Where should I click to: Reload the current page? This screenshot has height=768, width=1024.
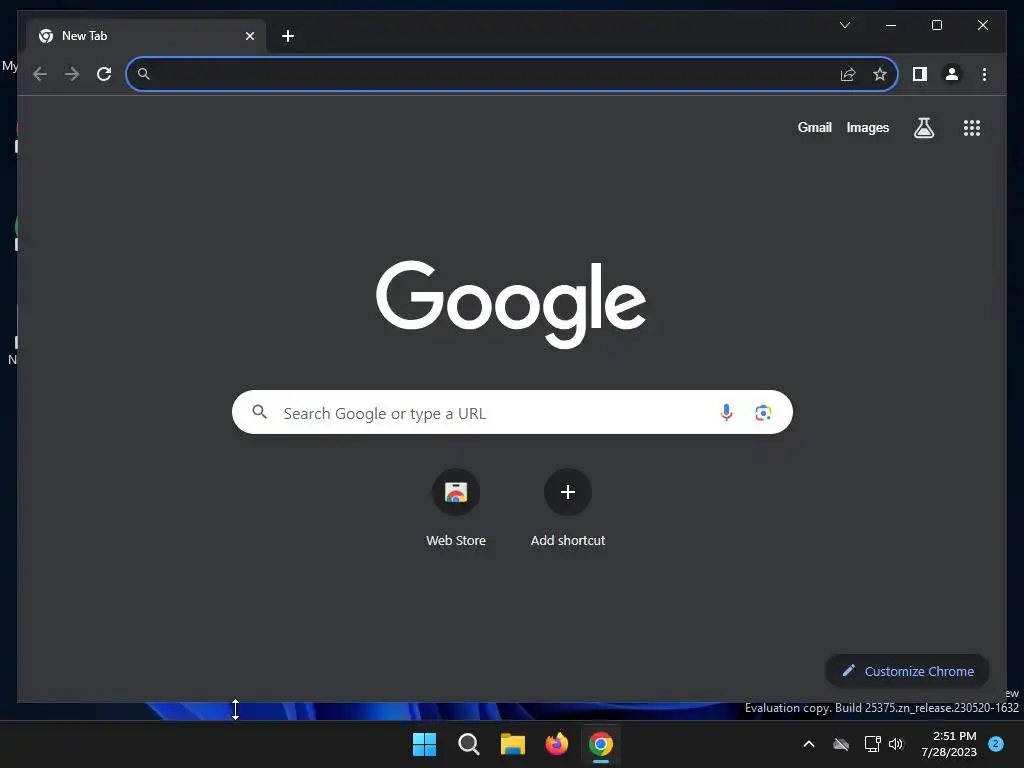104,74
